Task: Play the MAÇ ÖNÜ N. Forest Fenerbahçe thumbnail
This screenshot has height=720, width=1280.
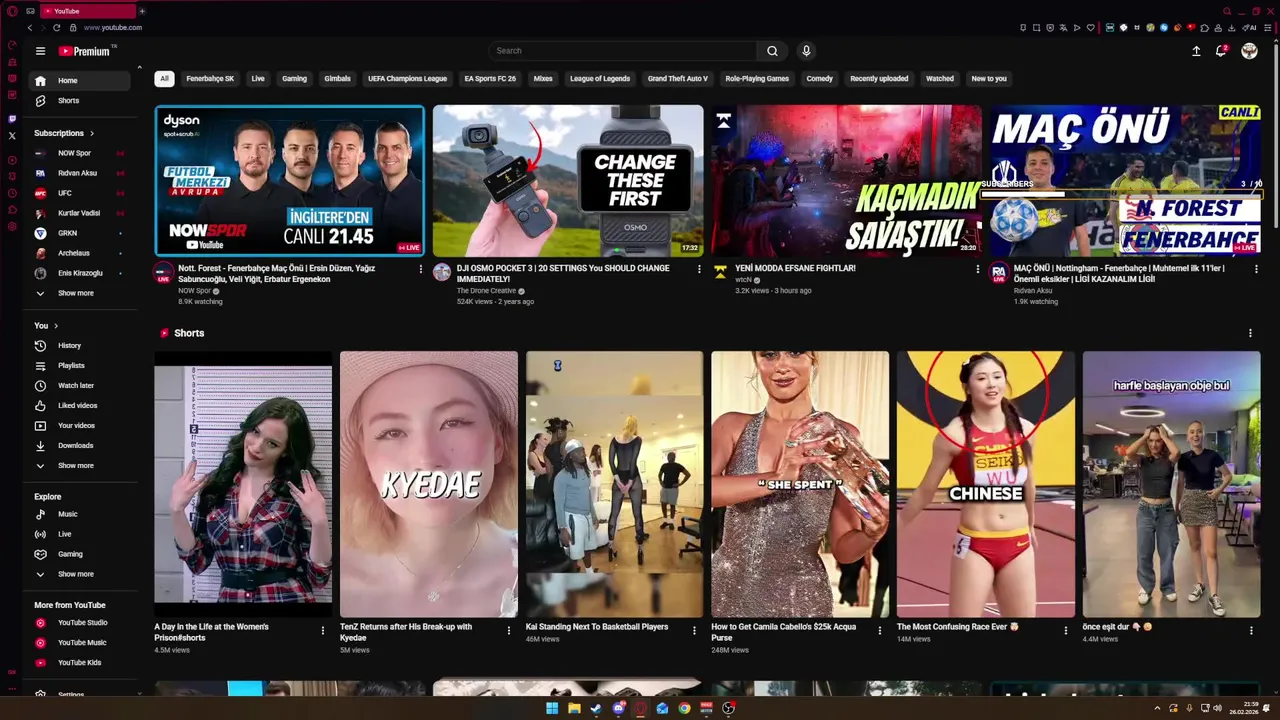Action: click(x=1125, y=181)
